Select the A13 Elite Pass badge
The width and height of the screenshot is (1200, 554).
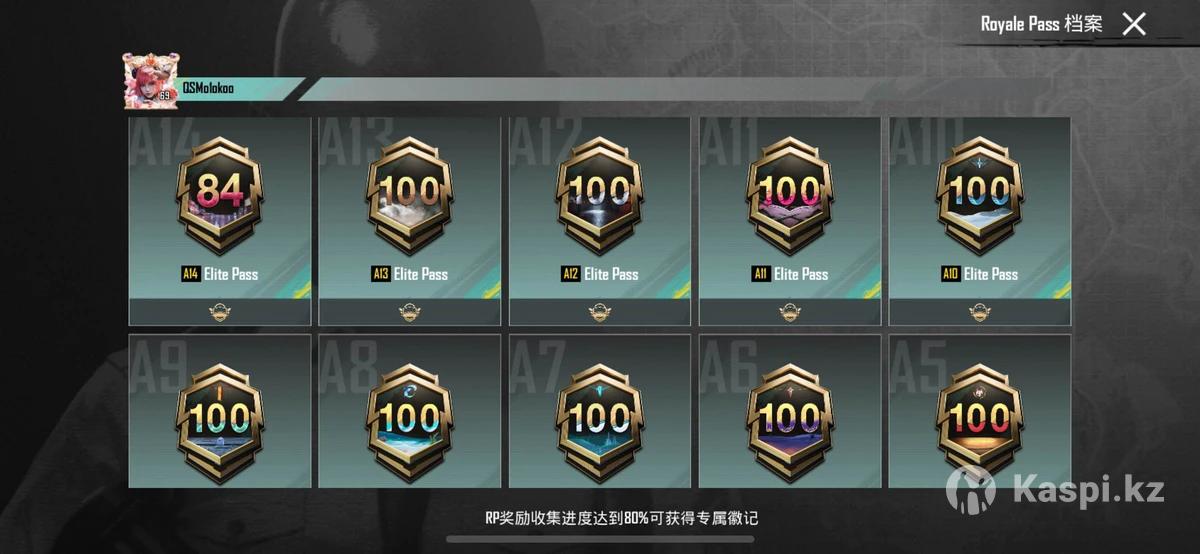pos(410,198)
